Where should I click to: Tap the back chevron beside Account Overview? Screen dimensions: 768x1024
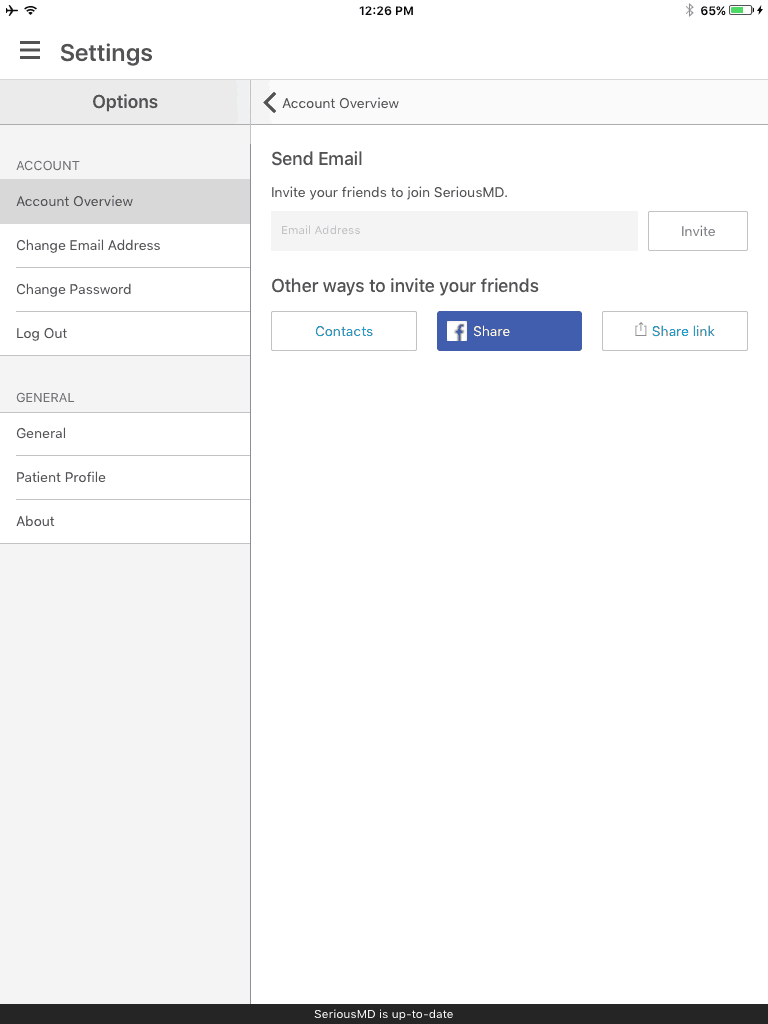click(270, 103)
